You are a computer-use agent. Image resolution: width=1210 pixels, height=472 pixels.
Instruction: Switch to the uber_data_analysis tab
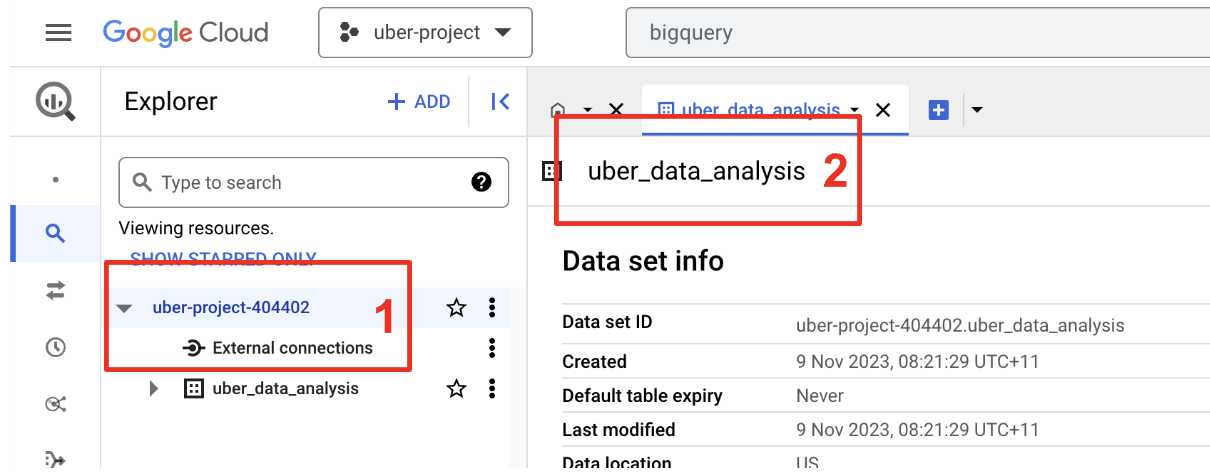coord(748,110)
